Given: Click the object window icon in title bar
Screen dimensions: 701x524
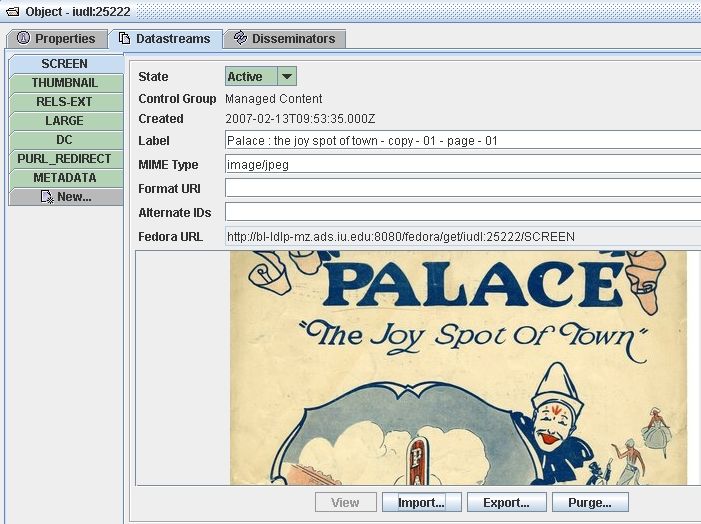Looking at the screenshot, I should pos(12,11).
